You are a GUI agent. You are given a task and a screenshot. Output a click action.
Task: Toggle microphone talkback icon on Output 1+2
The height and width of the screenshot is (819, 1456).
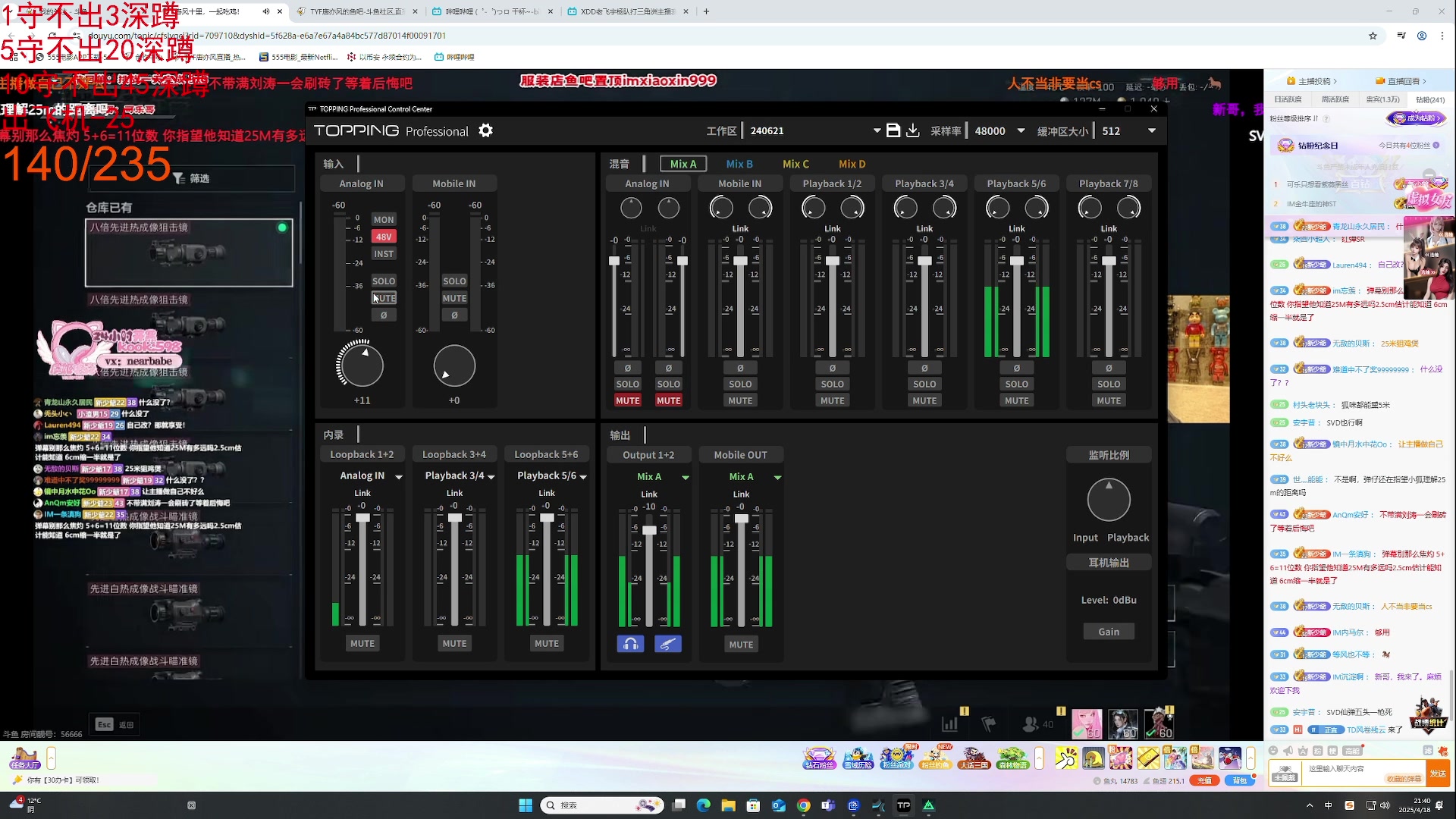tap(668, 644)
